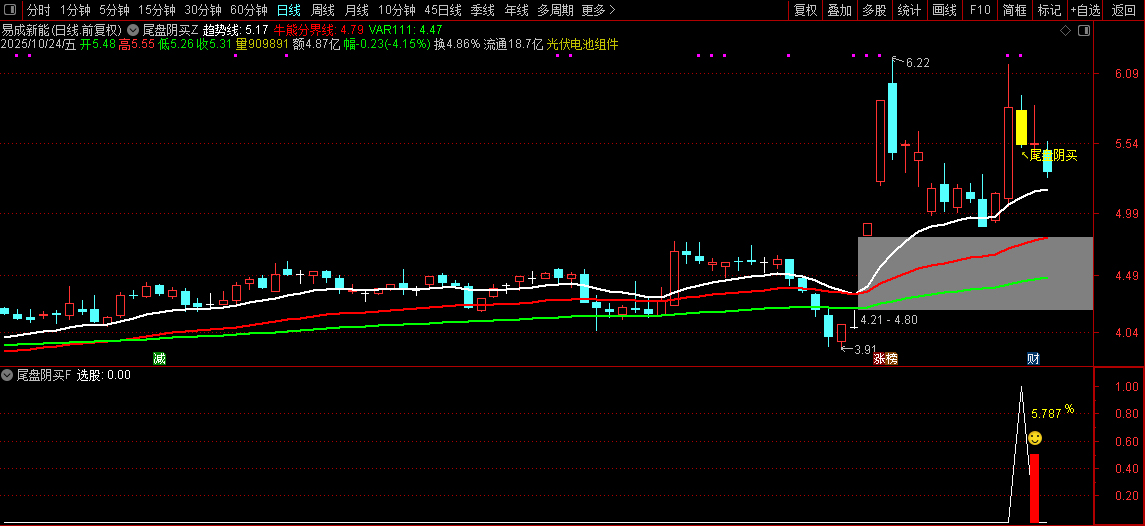Select the 日线 daily period
The height and width of the screenshot is (526, 1145).
(x=288, y=10)
